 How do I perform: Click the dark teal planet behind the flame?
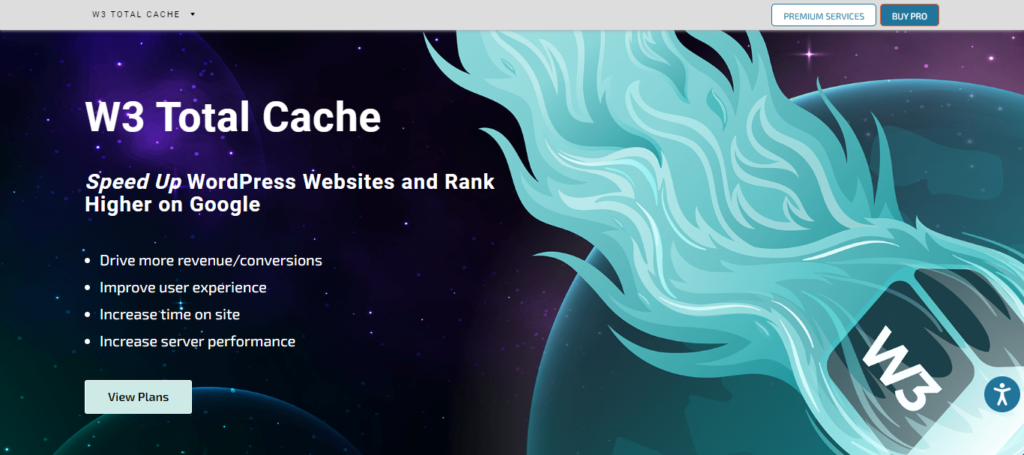tap(620, 380)
